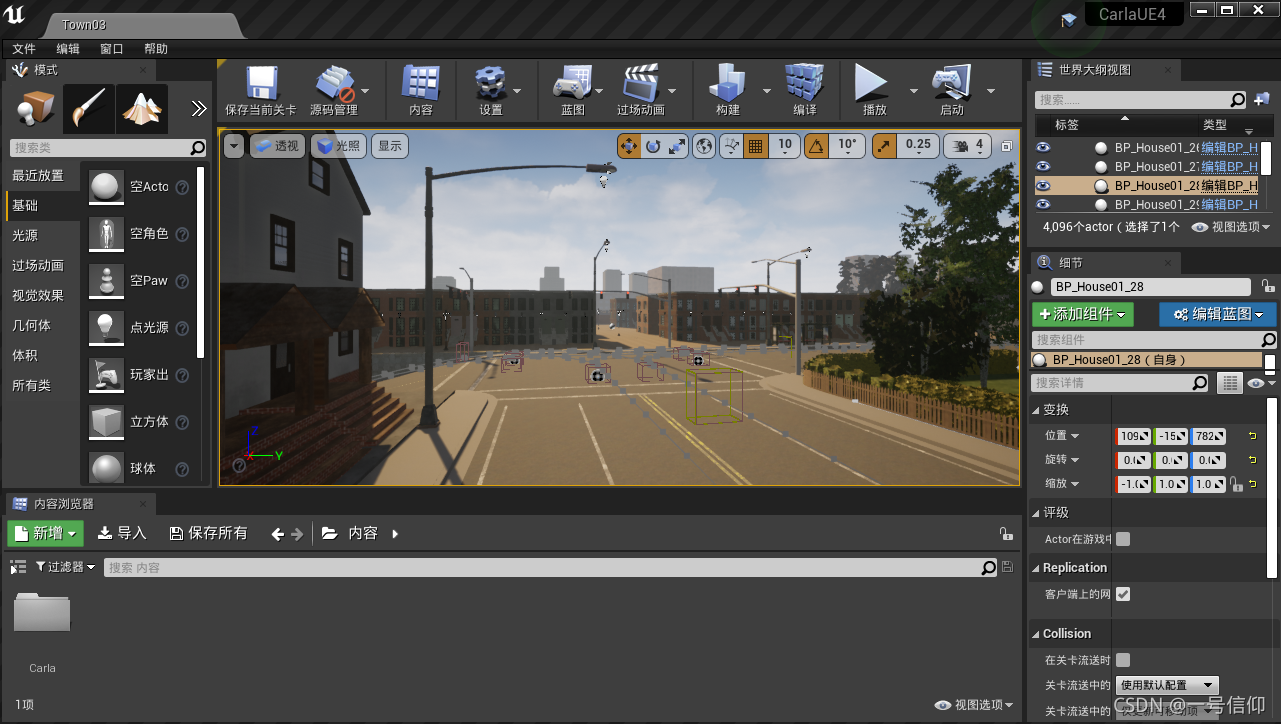Open viewport options dropdown arrow
The width and height of the screenshot is (1281, 724).
(233, 146)
